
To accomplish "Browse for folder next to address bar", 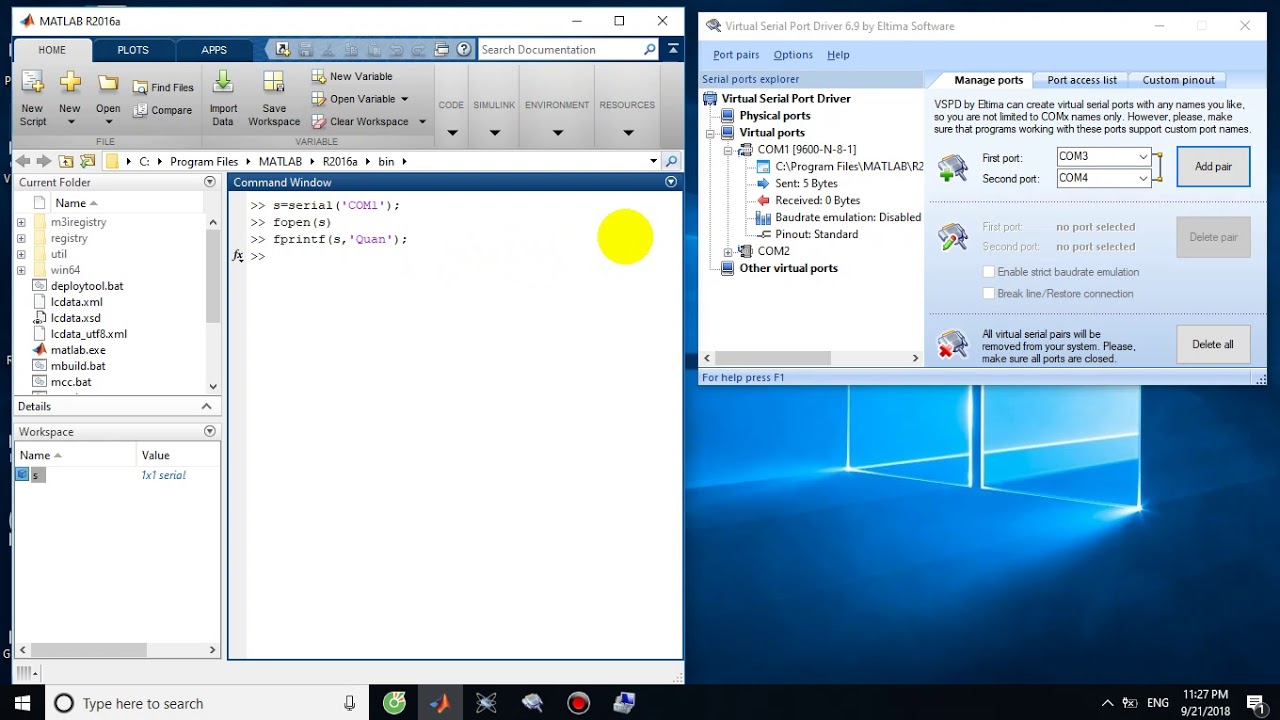I will pyautogui.click(x=65, y=161).
